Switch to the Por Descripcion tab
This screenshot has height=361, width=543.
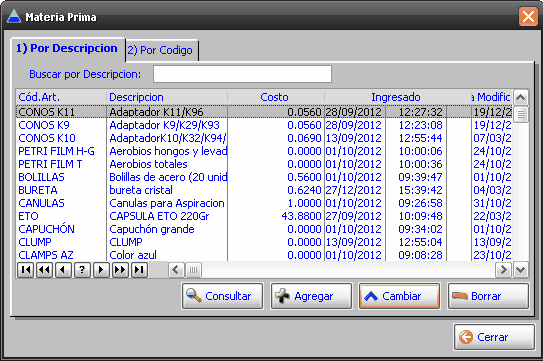pyautogui.click(x=67, y=49)
